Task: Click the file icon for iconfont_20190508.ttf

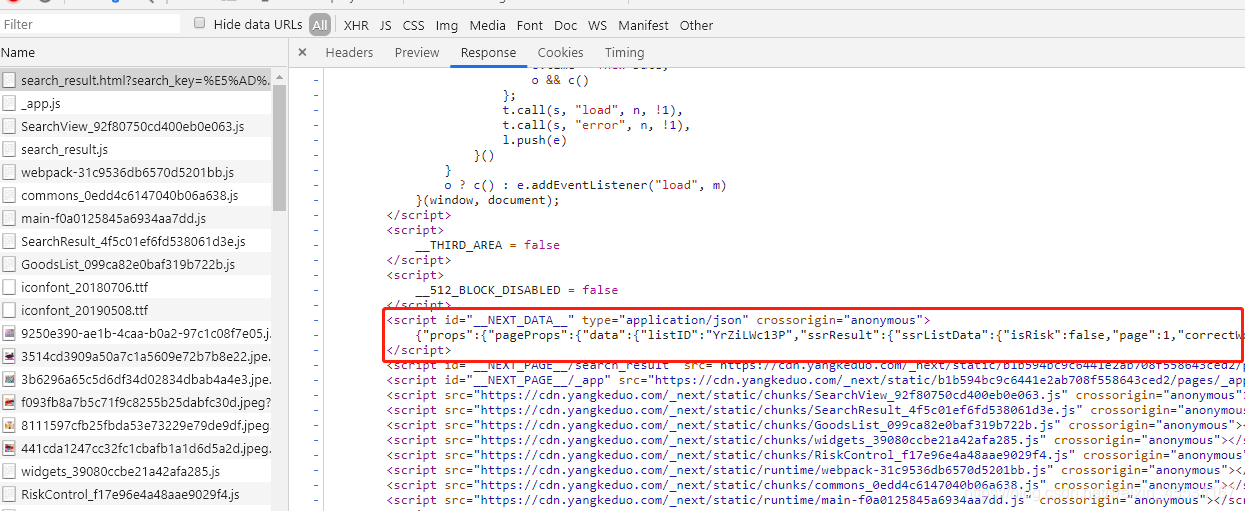Action: (x=9, y=310)
